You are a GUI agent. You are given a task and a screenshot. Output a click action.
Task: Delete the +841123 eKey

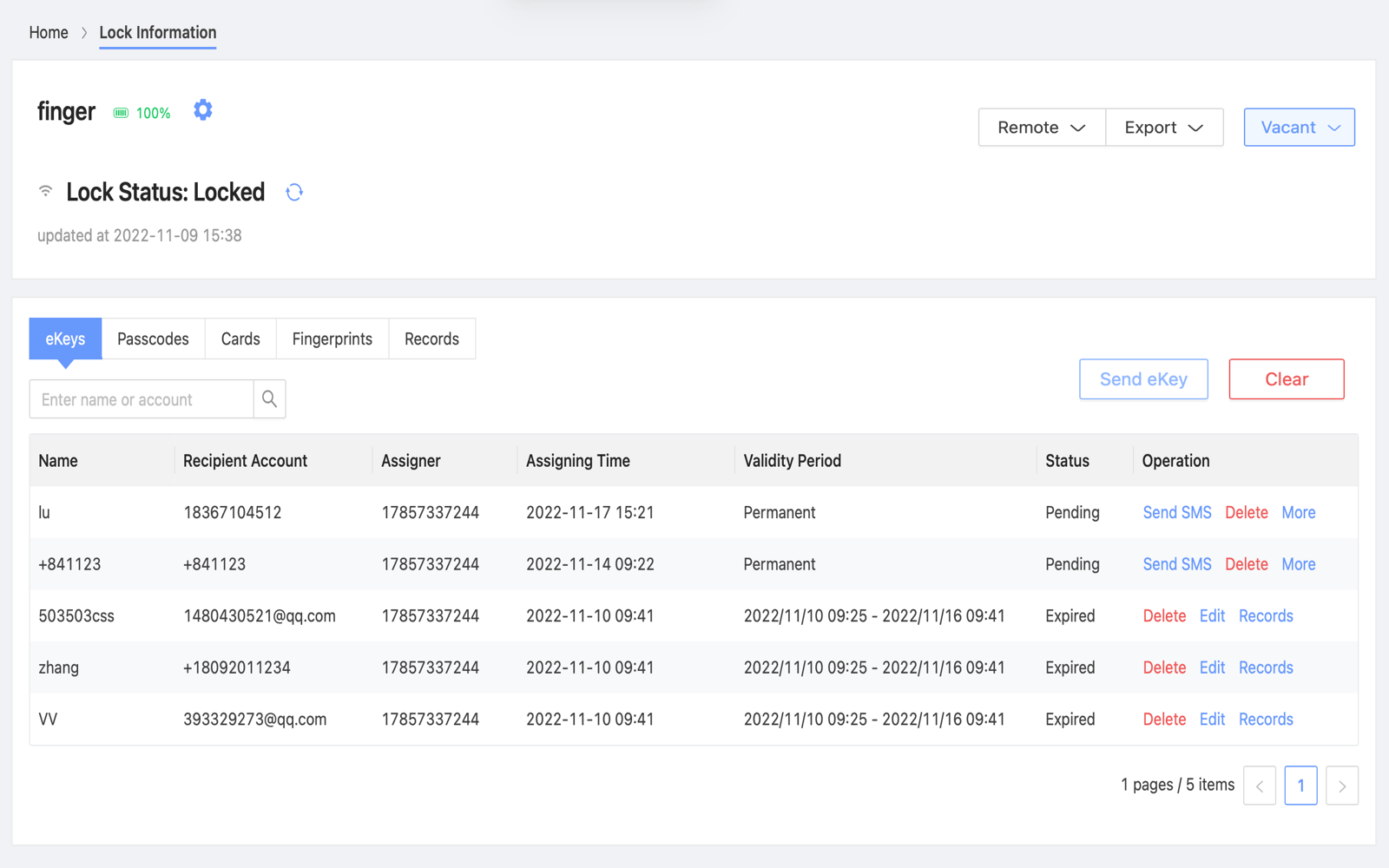point(1247,564)
